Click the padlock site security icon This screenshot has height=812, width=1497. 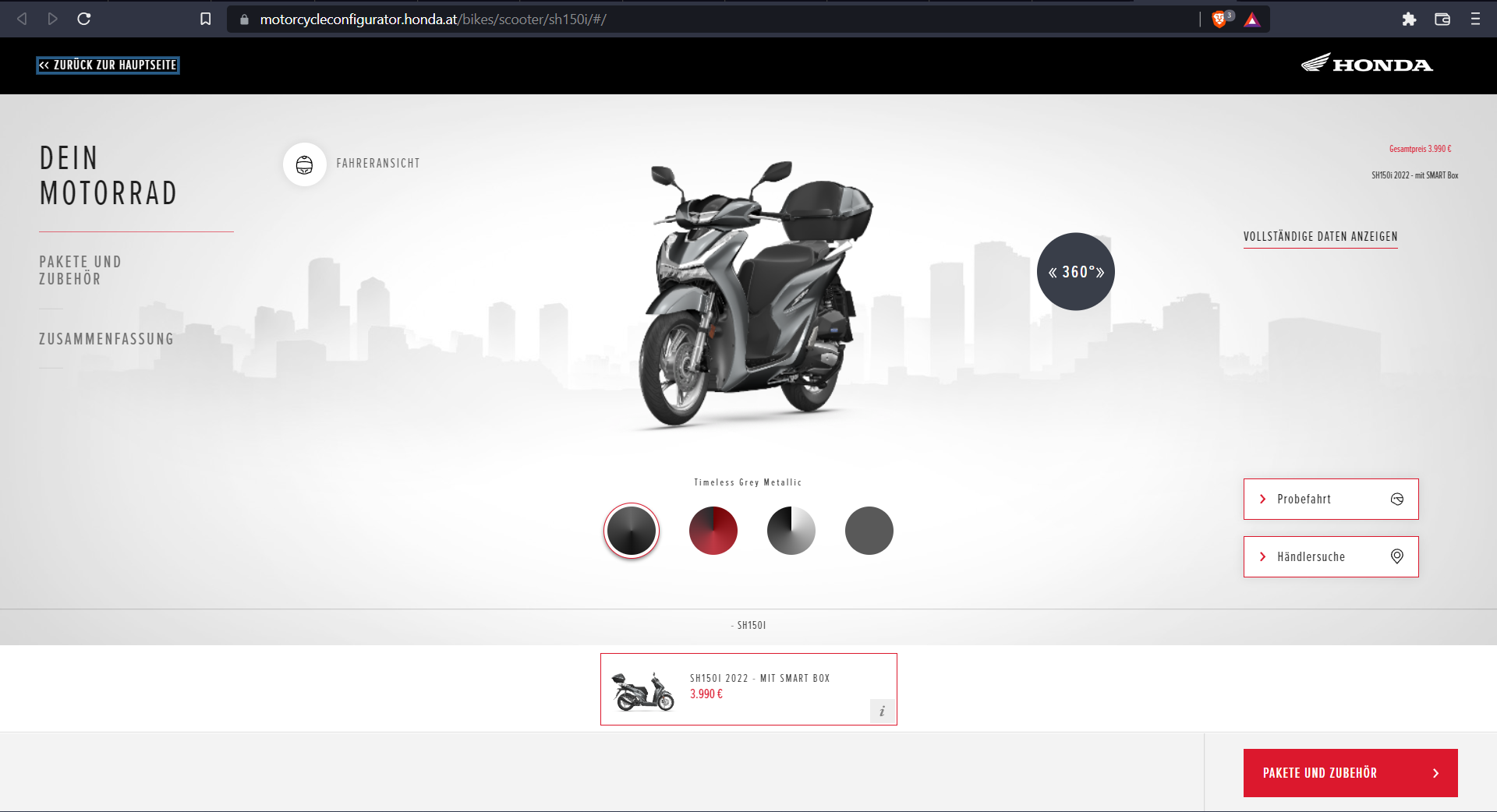click(244, 19)
